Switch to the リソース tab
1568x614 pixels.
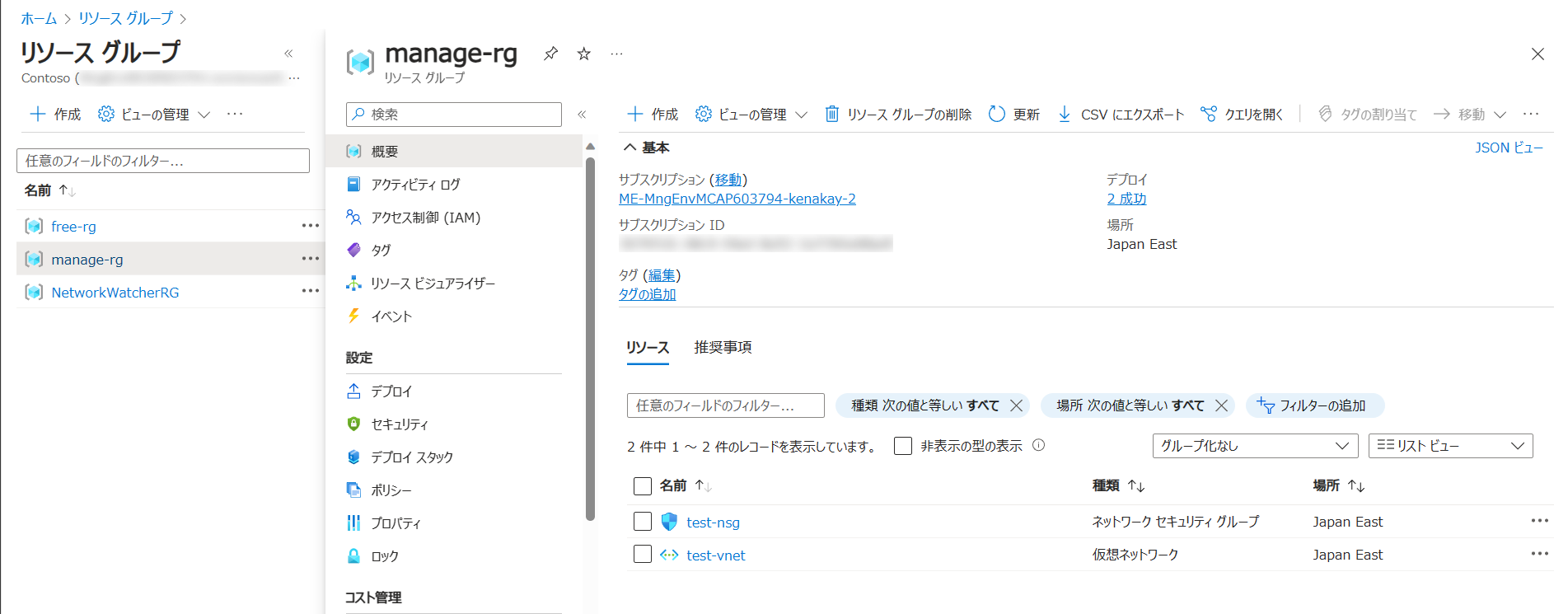[648, 348]
